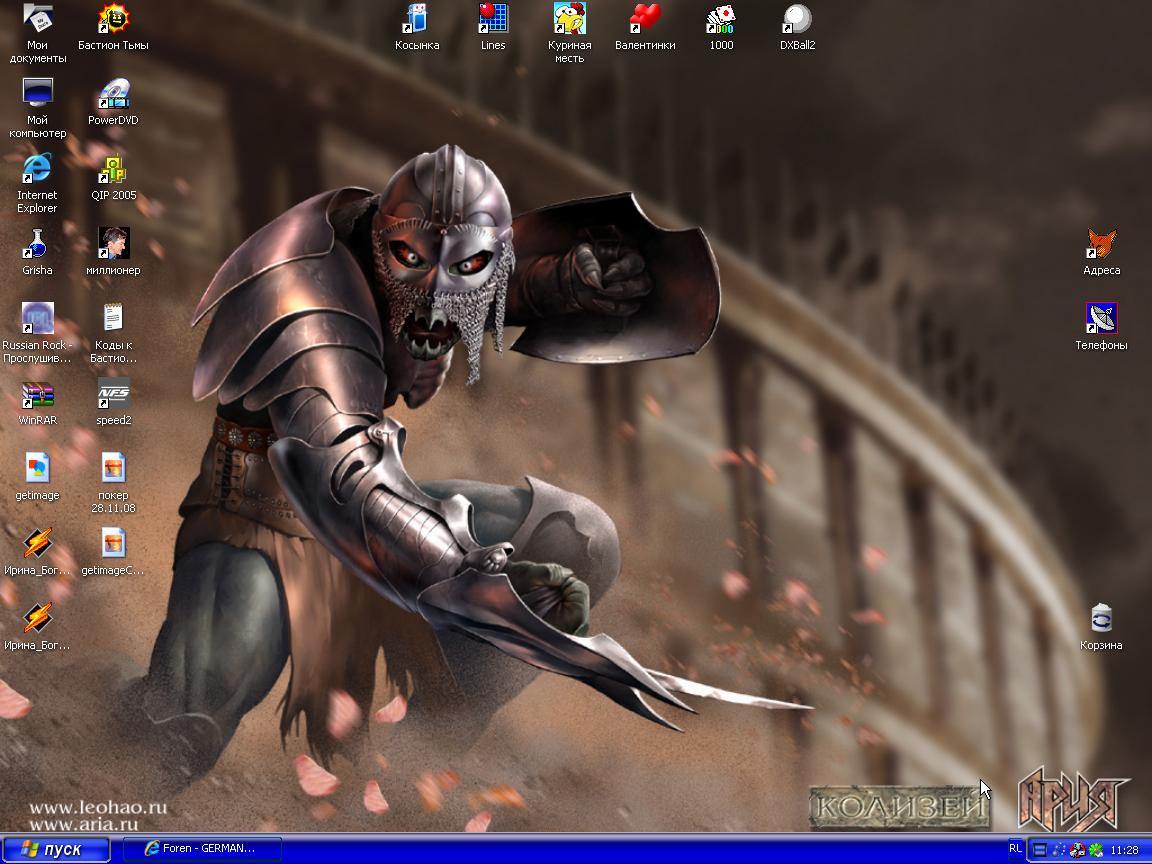Click the green flower tray icon
This screenshot has height=864, width=1152.
pos(1096,850)
